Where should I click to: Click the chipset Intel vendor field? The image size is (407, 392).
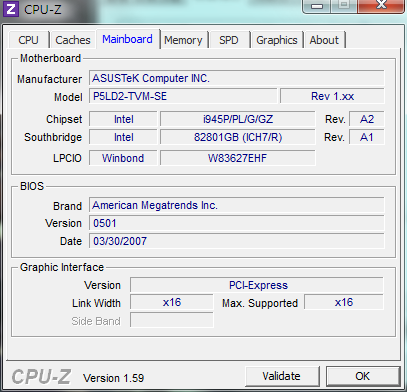(x=123, y=119)
